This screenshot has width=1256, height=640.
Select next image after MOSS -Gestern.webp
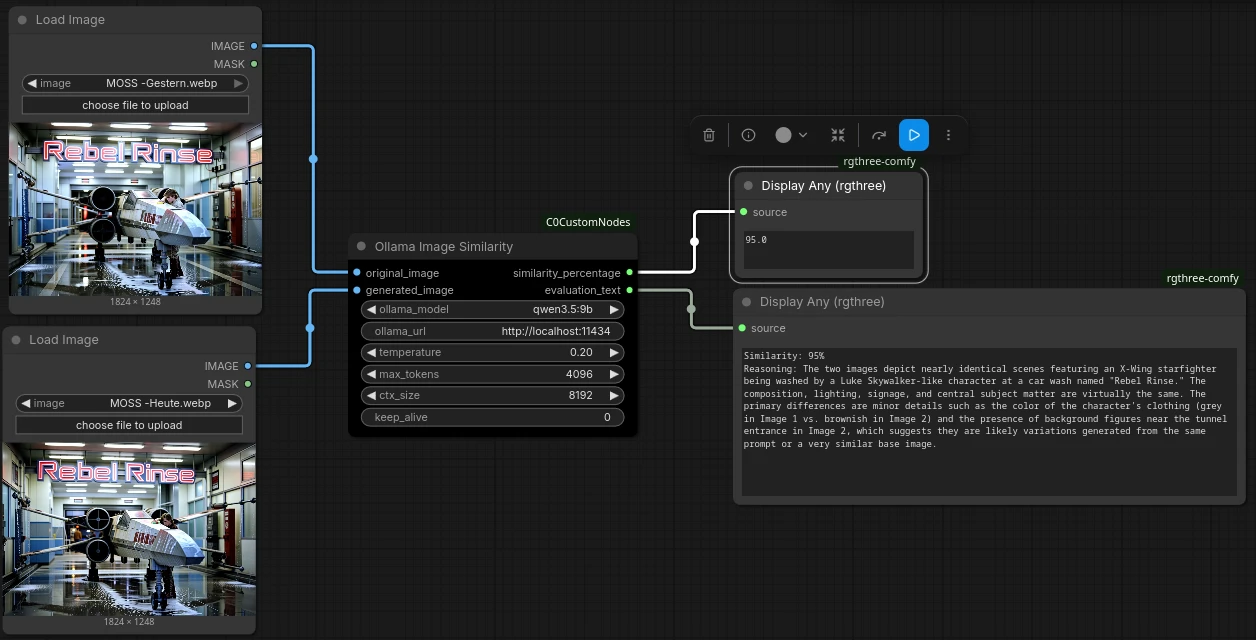pyautogui.click(x=238, y=84)
